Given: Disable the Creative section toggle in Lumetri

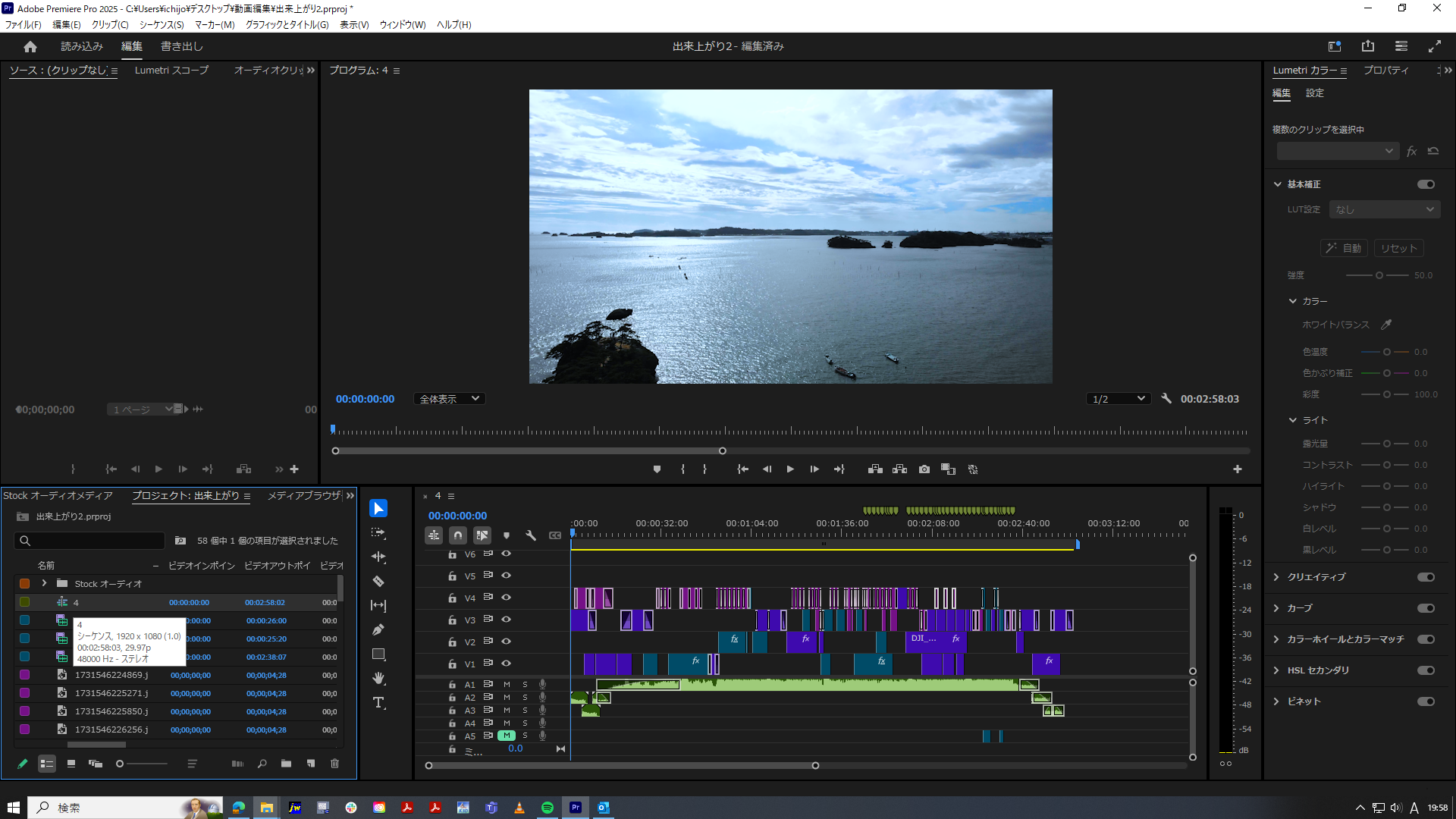Looking at the screenshot, I should (1426, 577).
